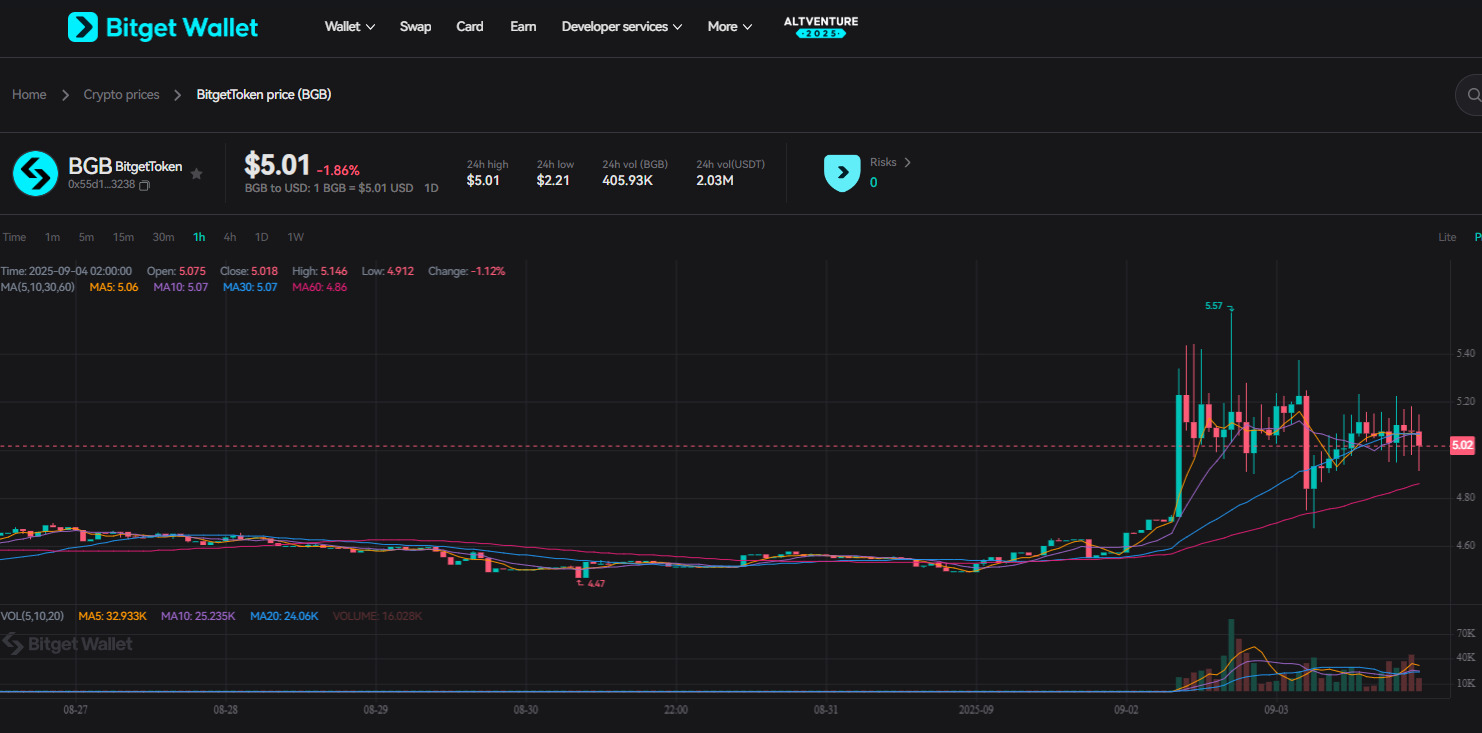Click the 24h vol(USDT) 2.03M value
The width and height of the screenshot is (1482, 733).
[715, 181]
